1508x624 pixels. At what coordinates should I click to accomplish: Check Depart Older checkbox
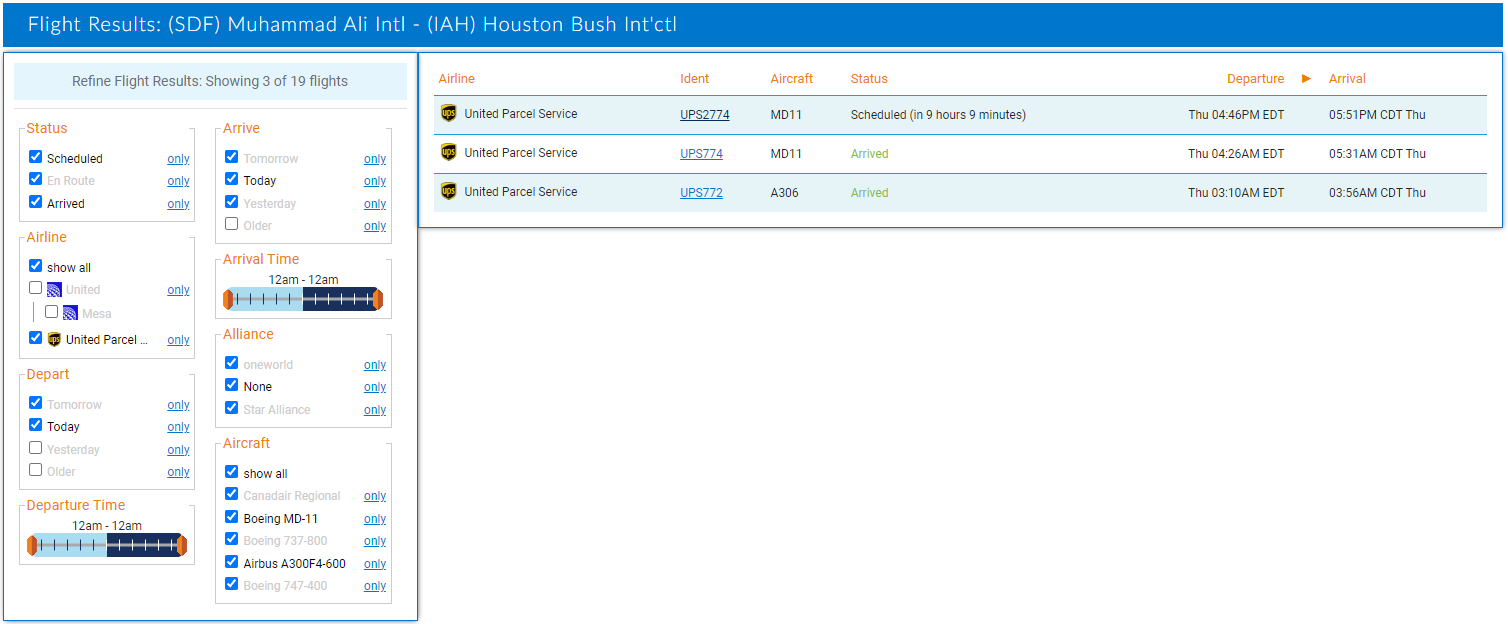pyautogui.click(x=36, y=470)
